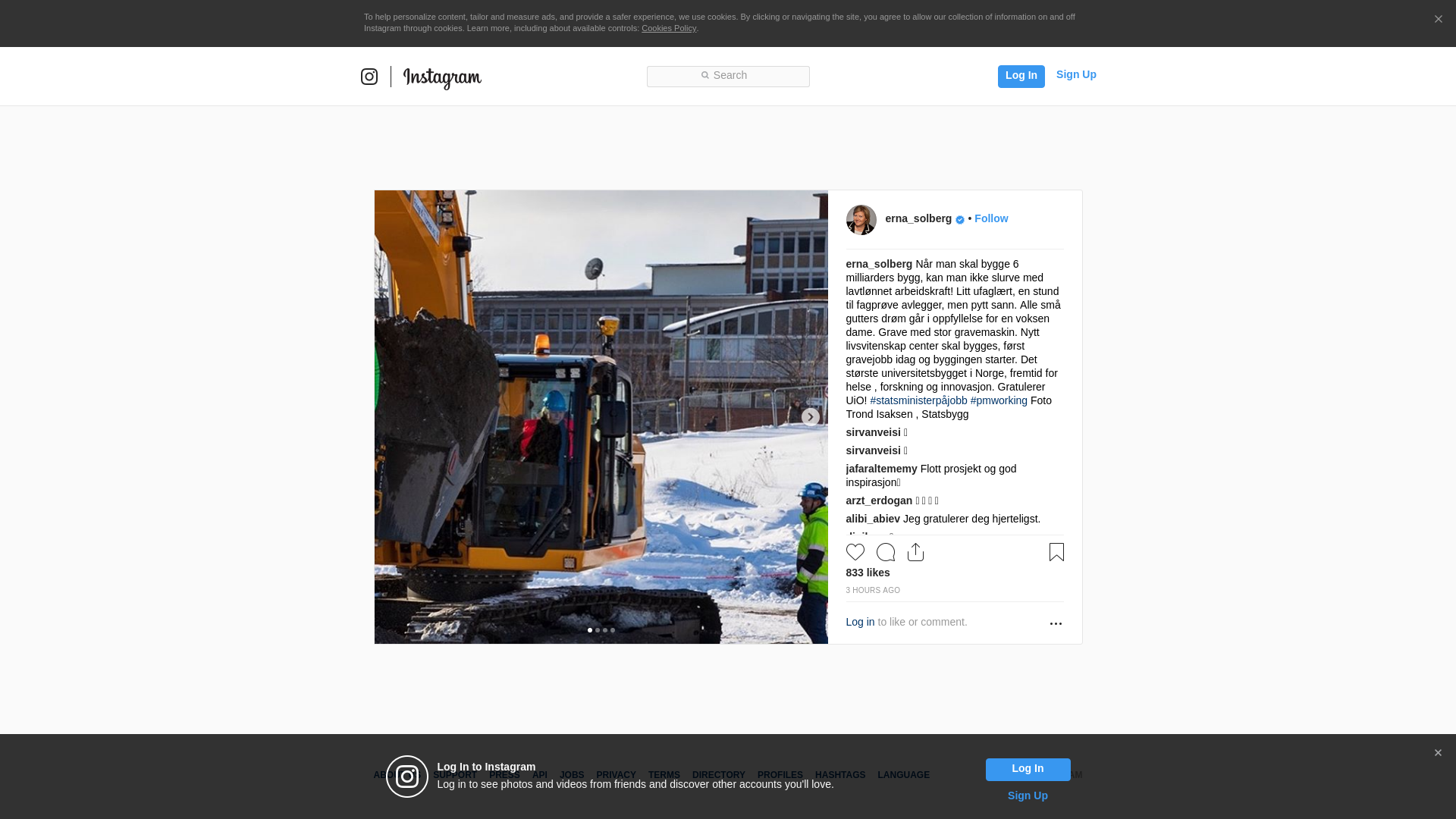The width and height of the screenshot is (1456, 819).
Task: Dismiss the cookie notice banner
Action: pyautogui.click(x=1438, y=20)
